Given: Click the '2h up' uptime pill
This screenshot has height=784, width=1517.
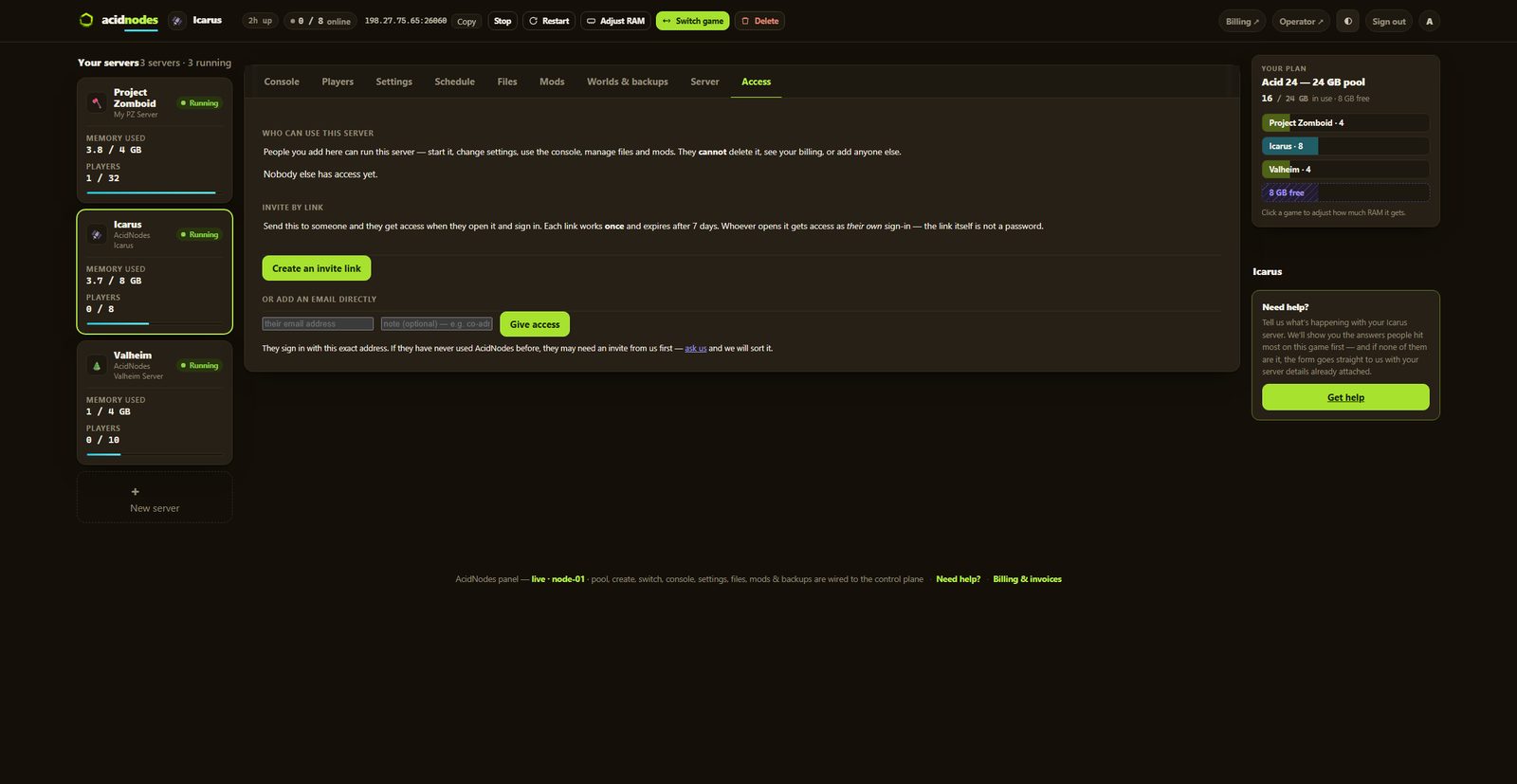Looking at the screenshot, I should pyautogui.click(x=260, y=21).
